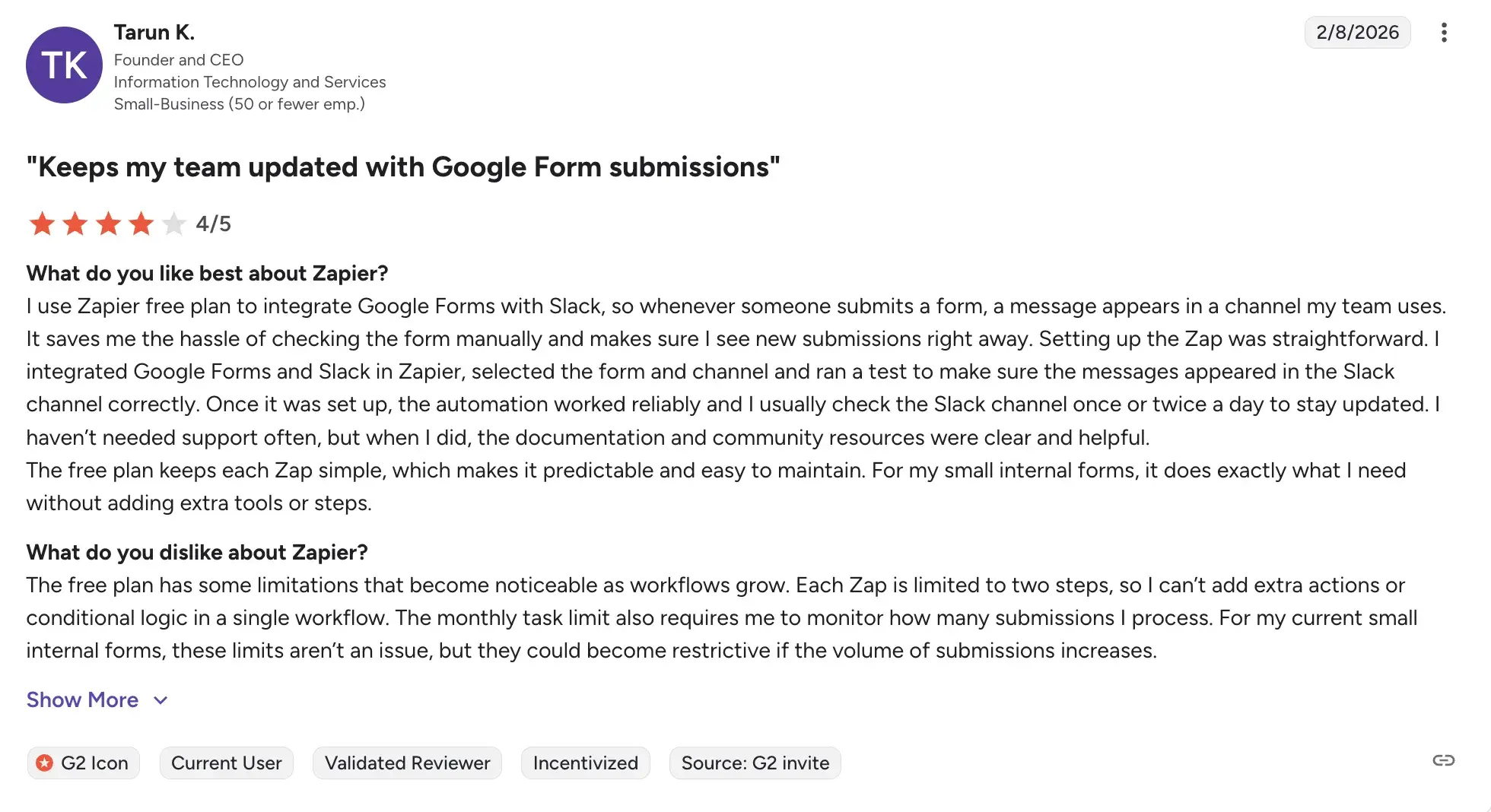Click the Show More link
This screenshot has width=1491, height=812.
point(82,700)
